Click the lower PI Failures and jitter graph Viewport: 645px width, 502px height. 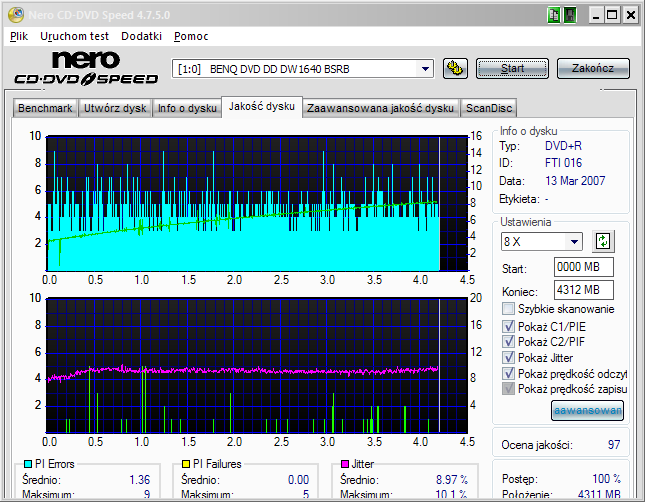click(x=257, y=365)
